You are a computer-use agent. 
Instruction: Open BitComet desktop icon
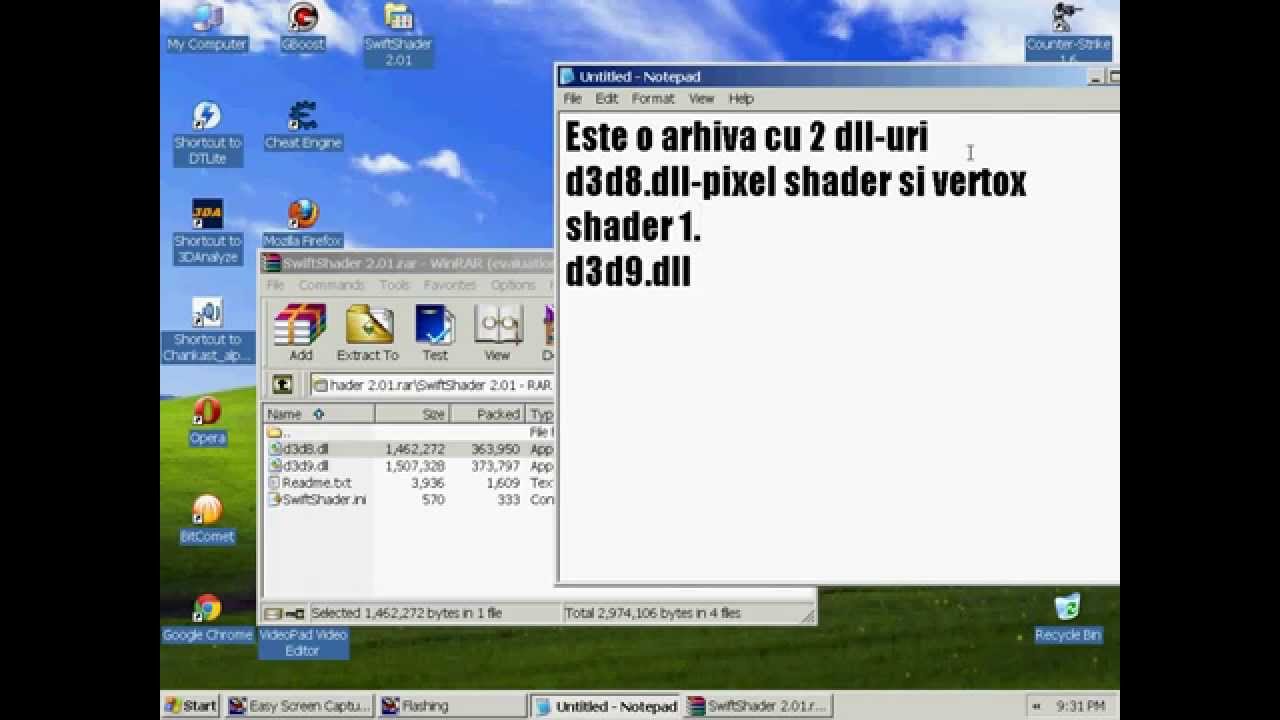207,518
